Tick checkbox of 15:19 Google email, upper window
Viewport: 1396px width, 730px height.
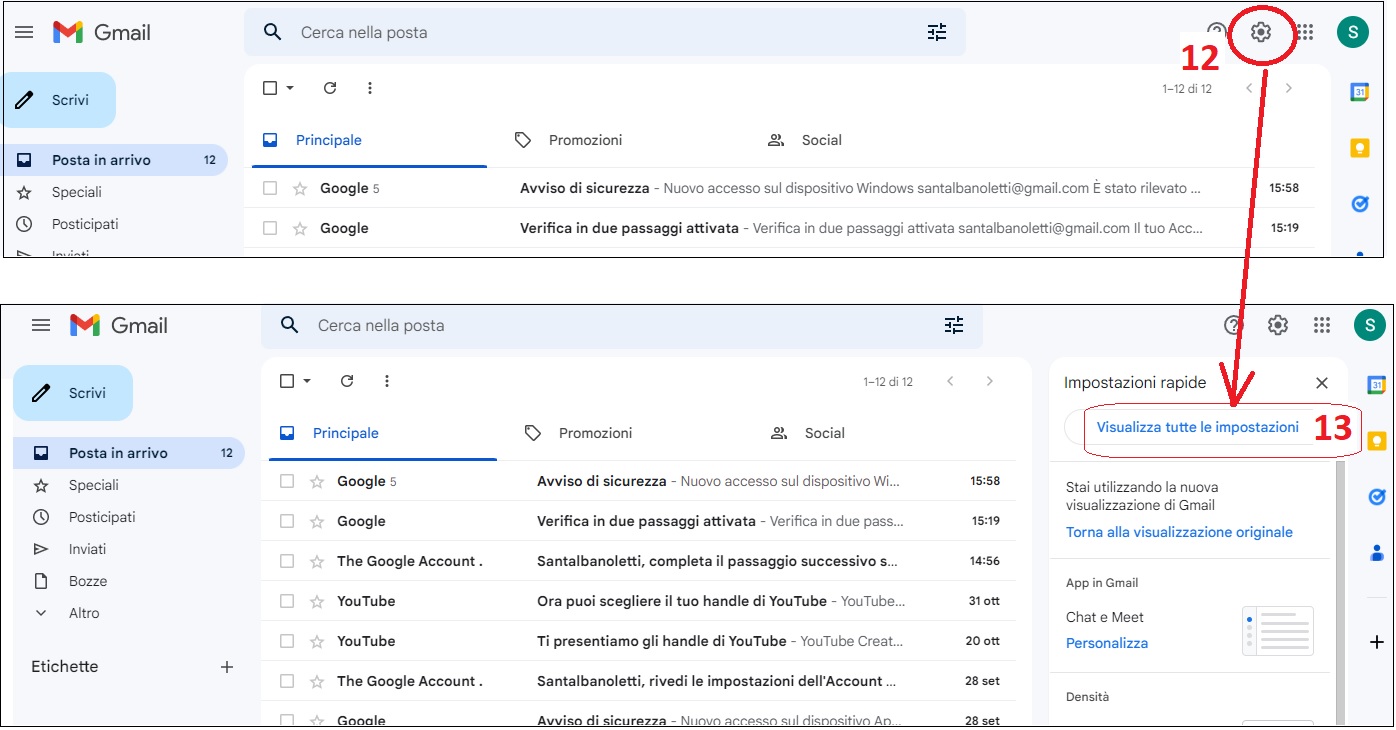click(270, 228)
